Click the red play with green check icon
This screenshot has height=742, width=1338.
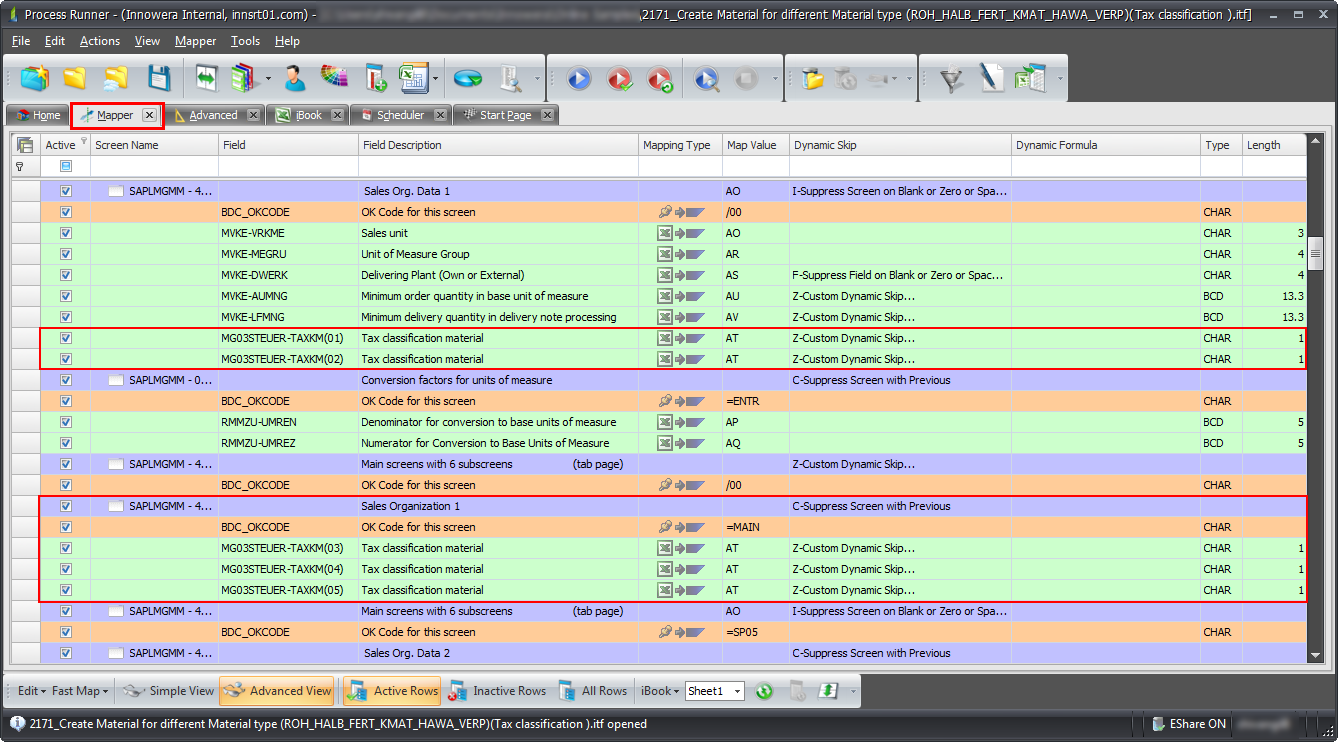619,79
